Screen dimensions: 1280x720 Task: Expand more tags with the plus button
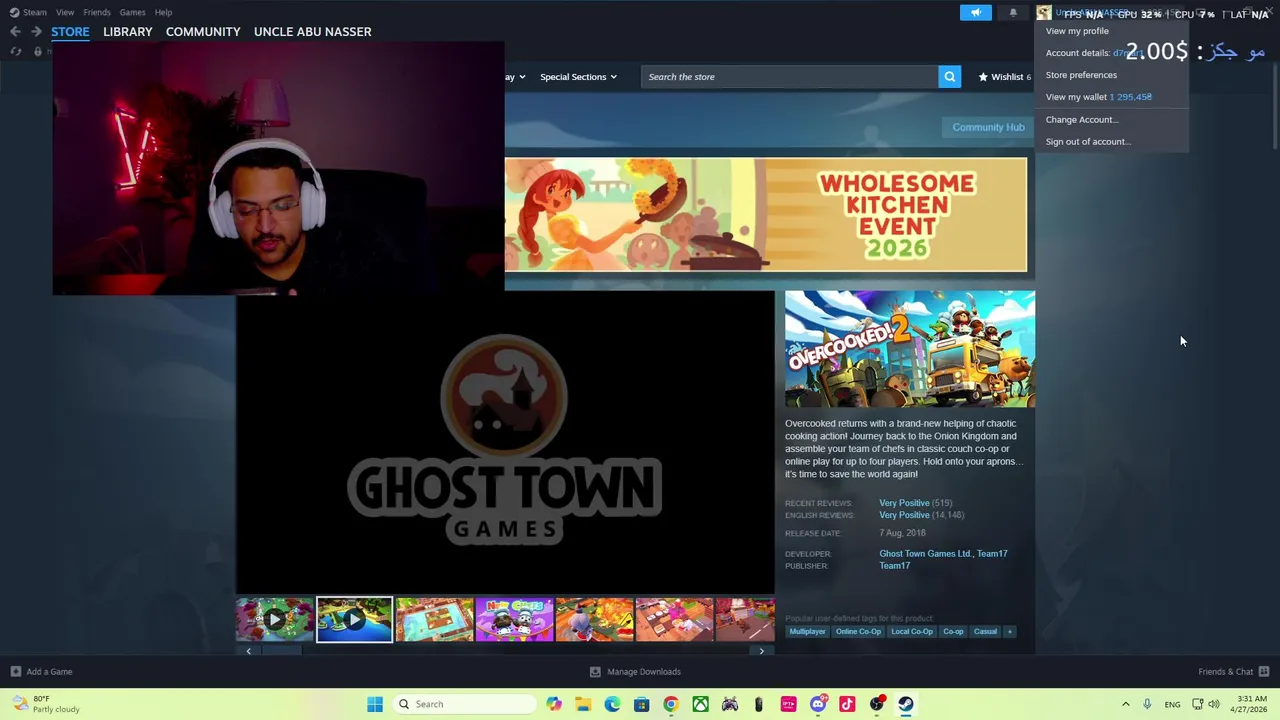(x=1009, y=632)
